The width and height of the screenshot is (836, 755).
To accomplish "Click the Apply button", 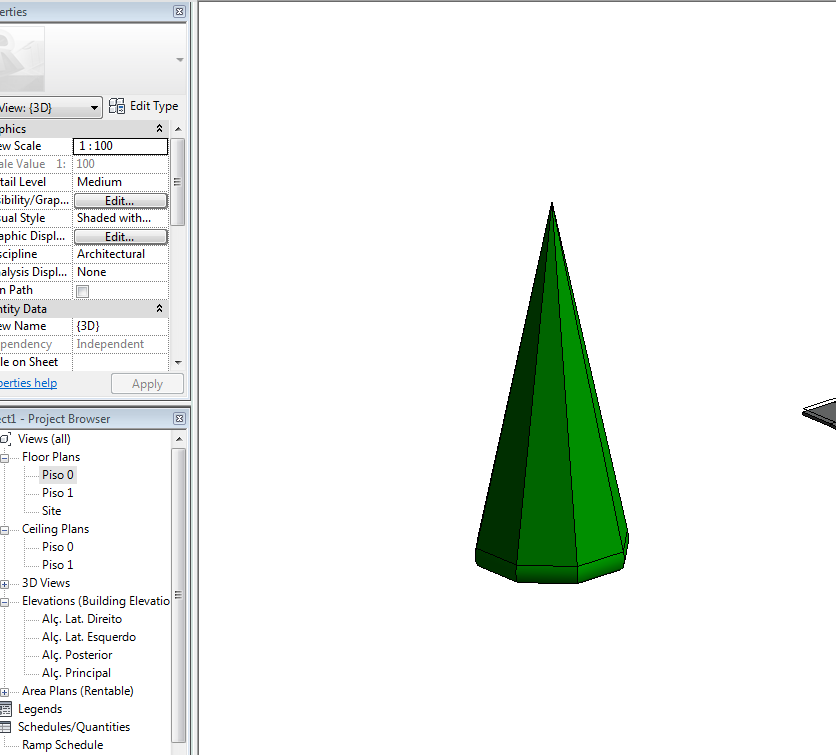I will tap(147, 384).
